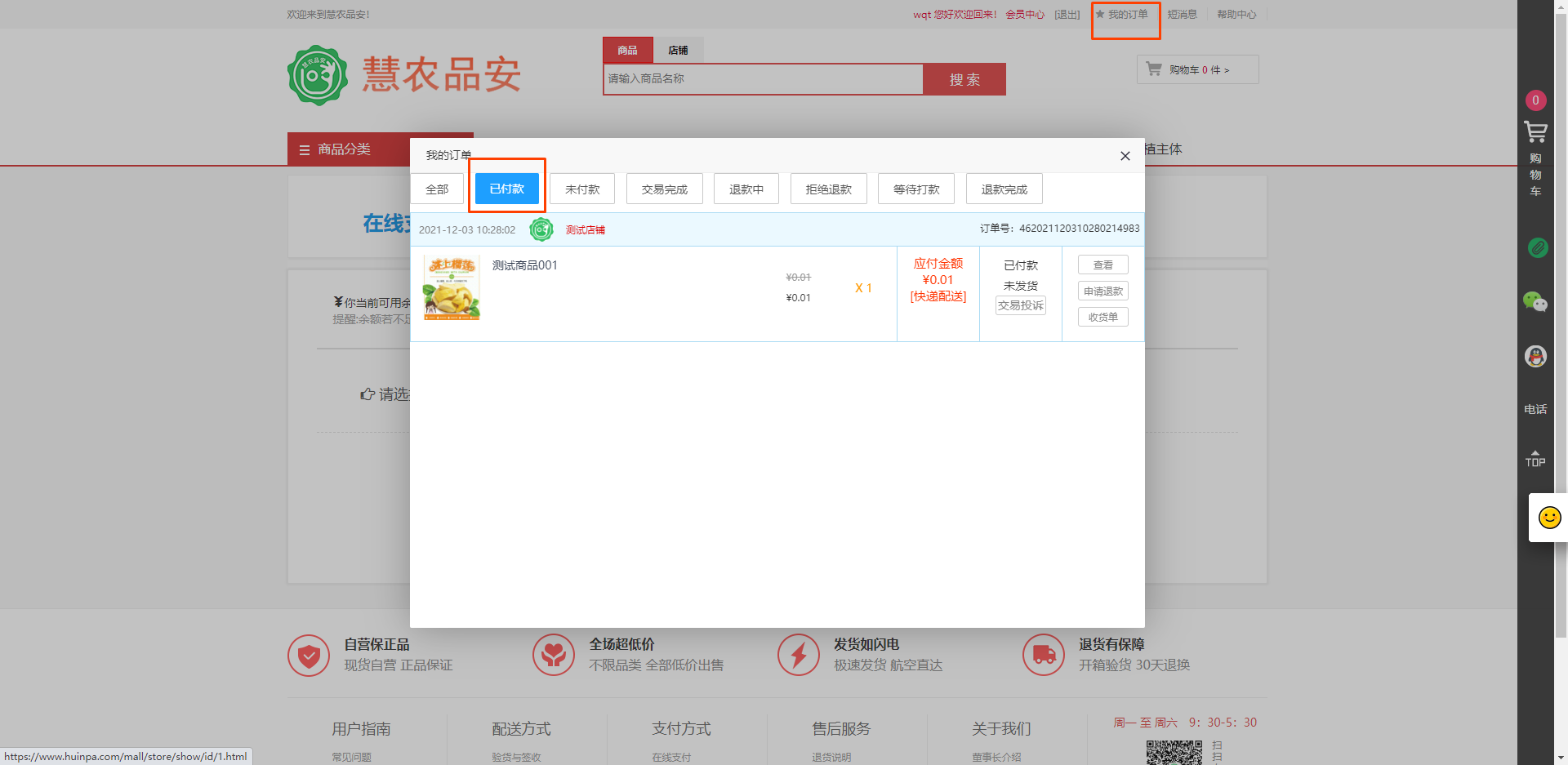Show orders under 退款中 tab

pos(746,189)
